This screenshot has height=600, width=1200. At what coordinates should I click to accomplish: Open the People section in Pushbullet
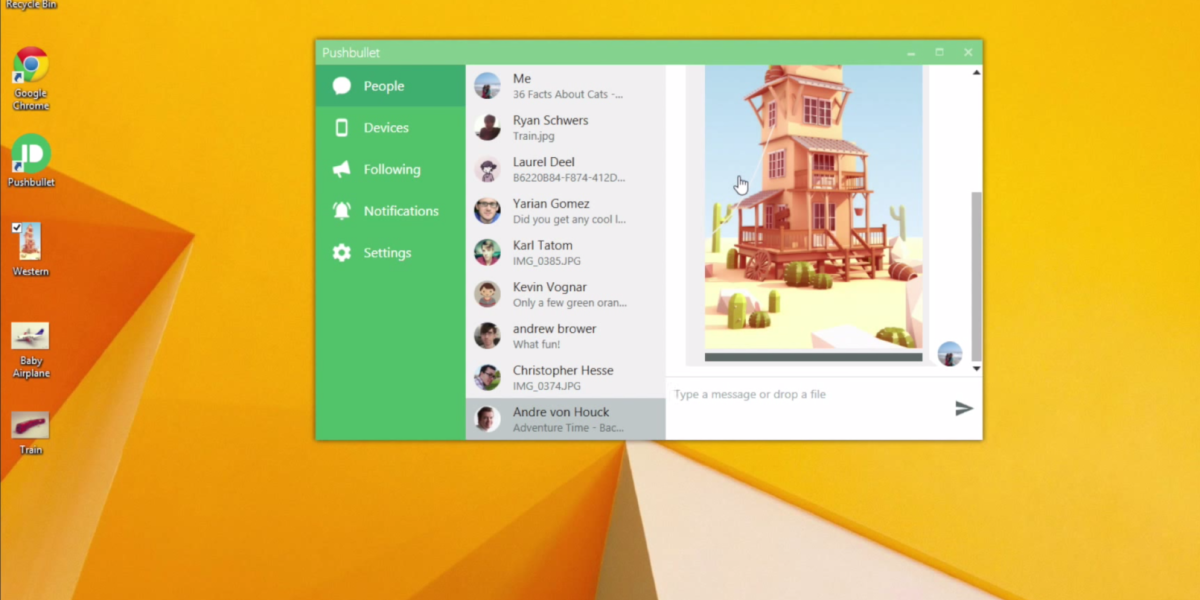click(391, 86)
